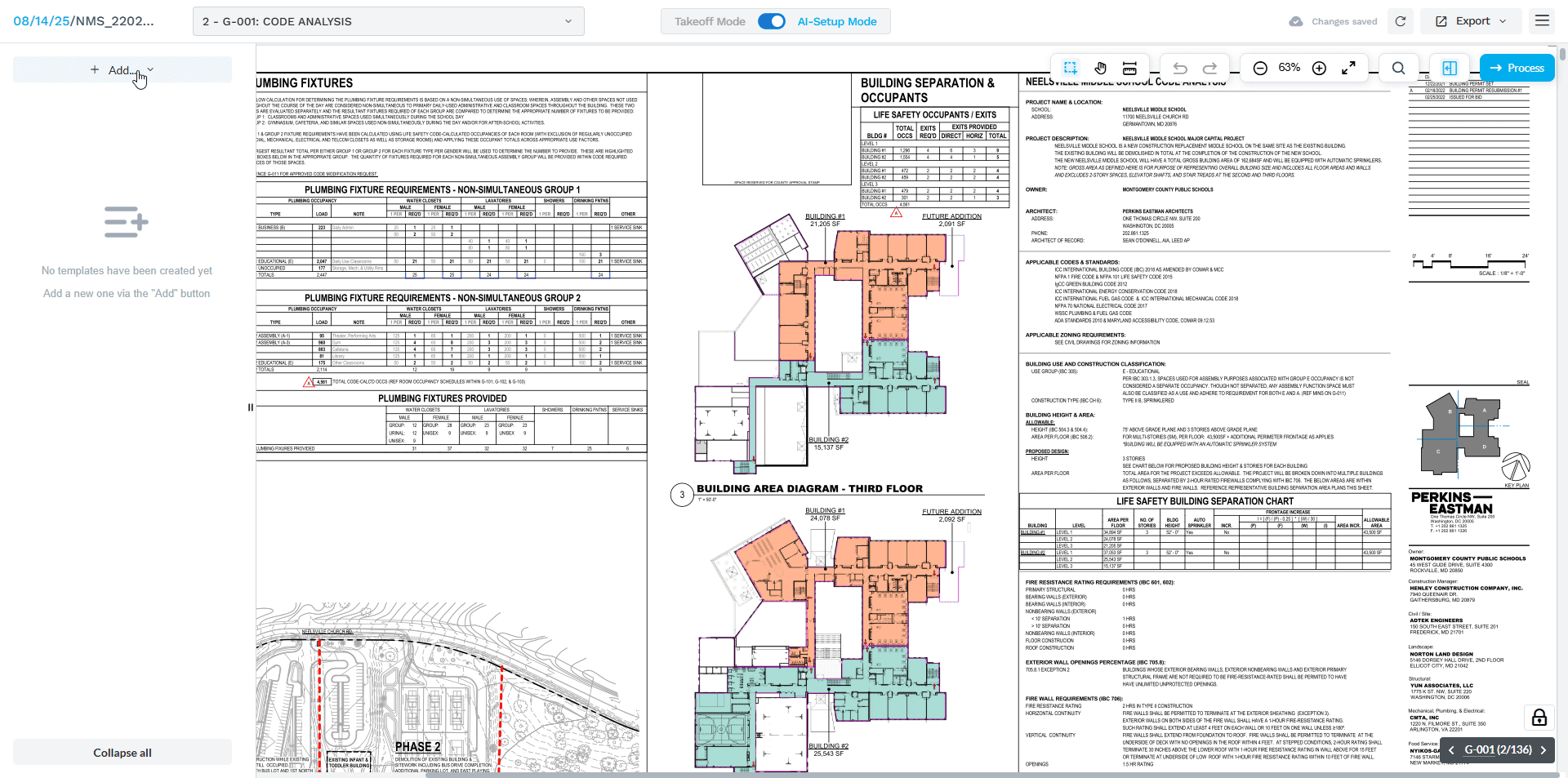This screenshot has width=1568, height=778.
Task: Open the G-001: CODE ANALYSIS sheet dropdown
Action: 389,21
